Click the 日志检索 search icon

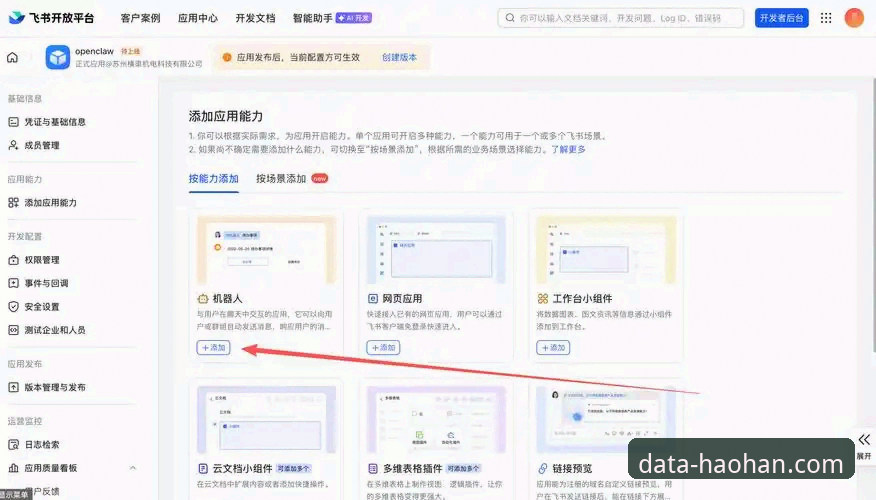pyautogui.click(x=13, y=445)
